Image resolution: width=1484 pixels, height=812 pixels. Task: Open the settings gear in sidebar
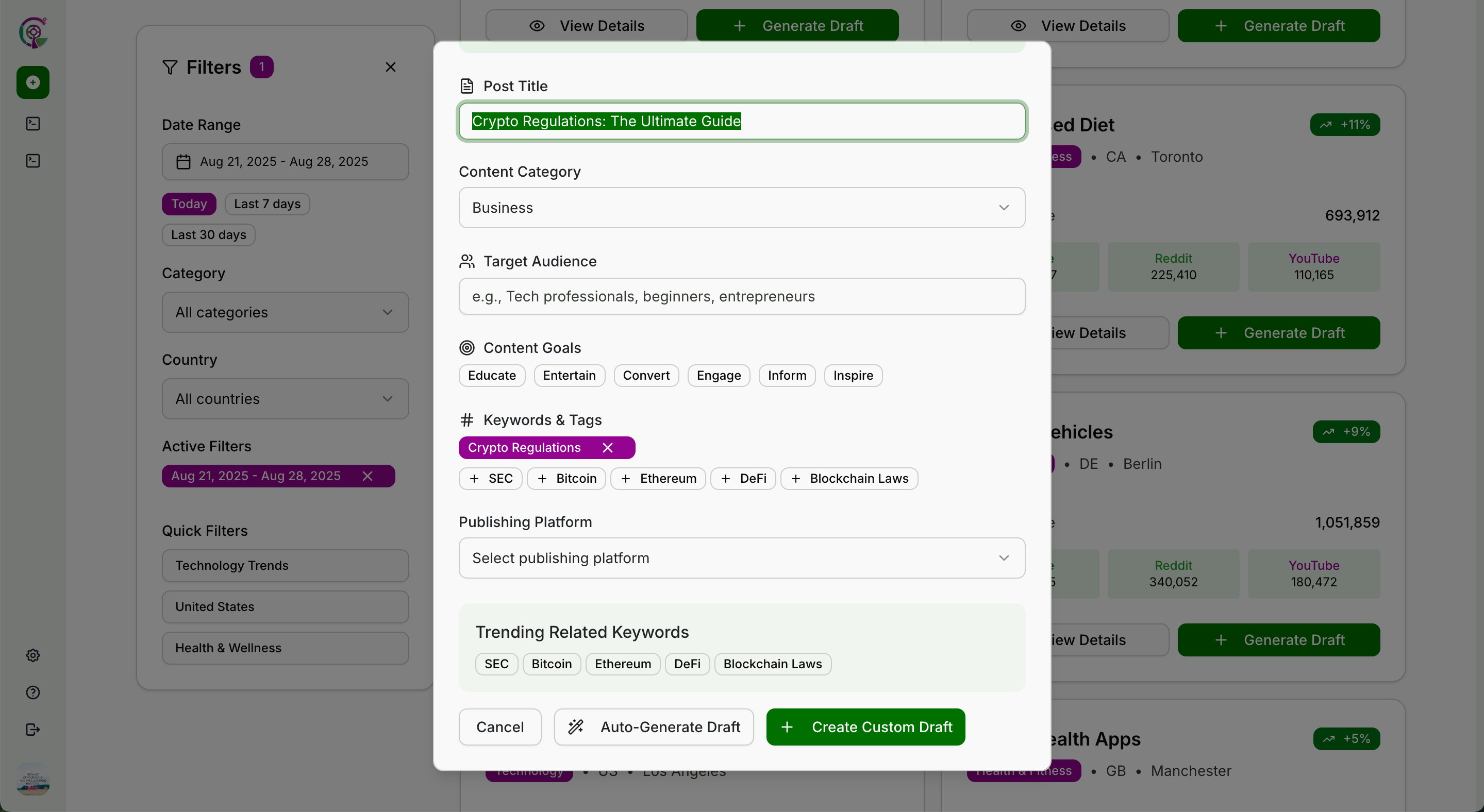[x=33, y=655]
